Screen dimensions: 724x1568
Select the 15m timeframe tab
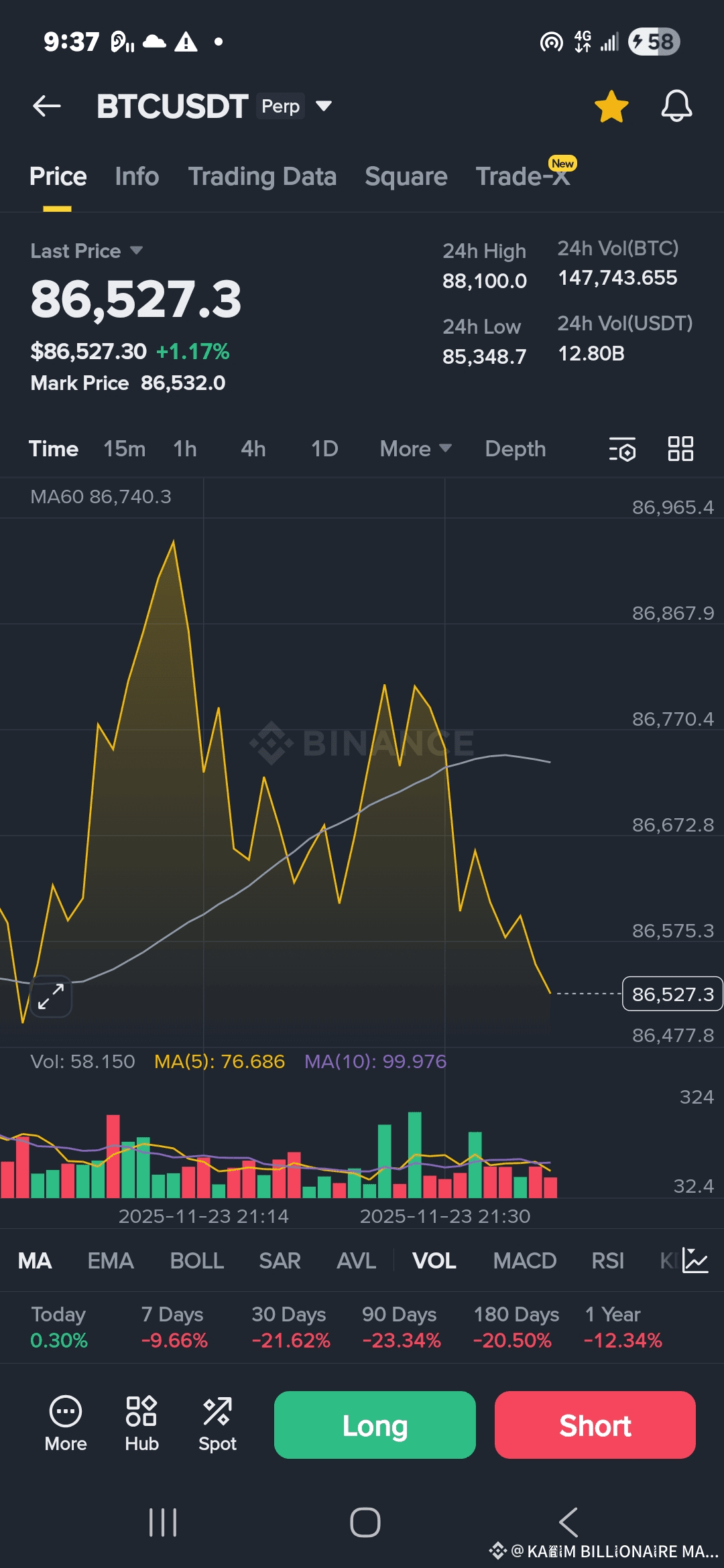(124, 449)
